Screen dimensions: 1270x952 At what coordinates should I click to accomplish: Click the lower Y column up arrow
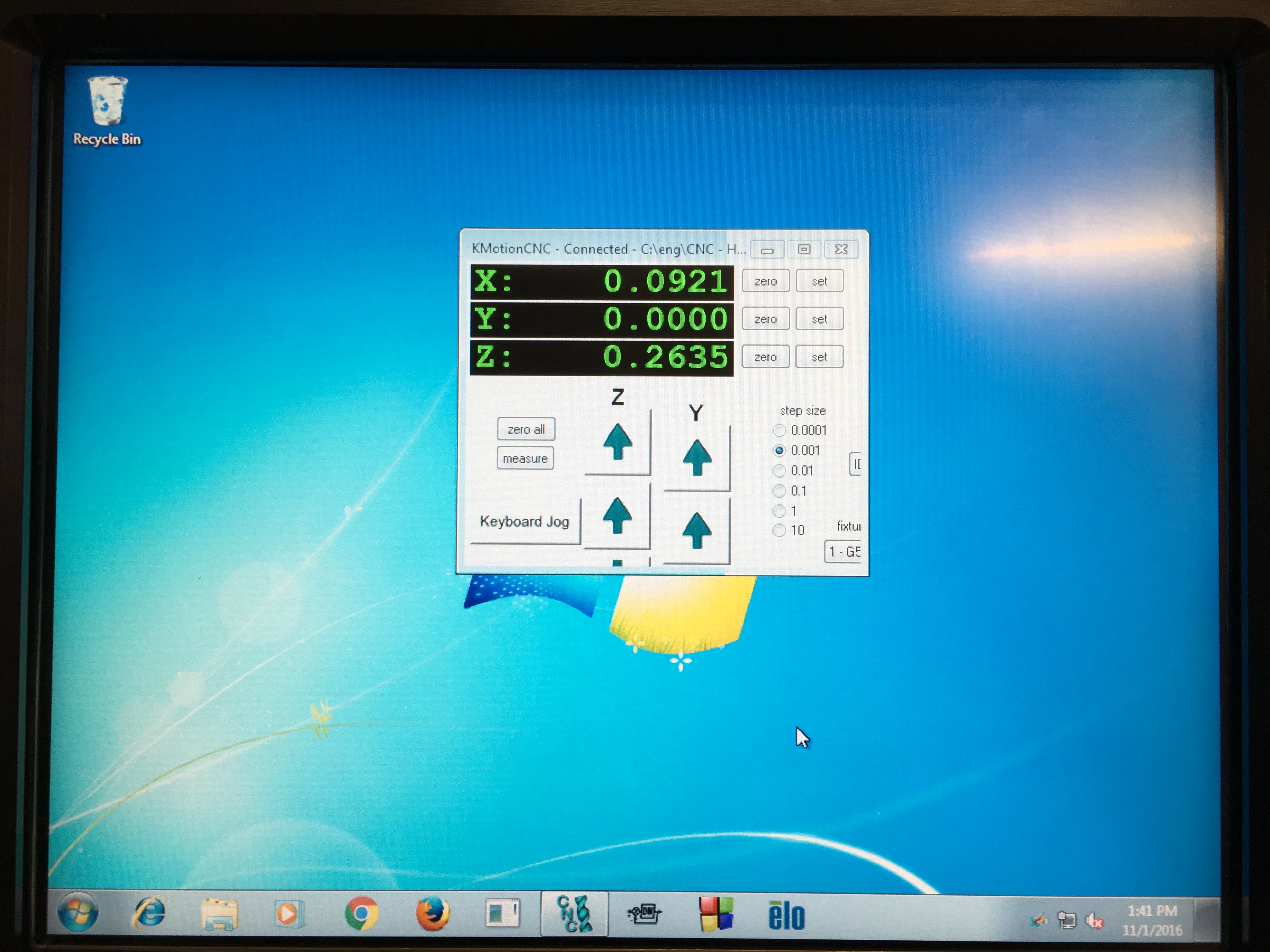pyautogui.click(x=697, y=531)
